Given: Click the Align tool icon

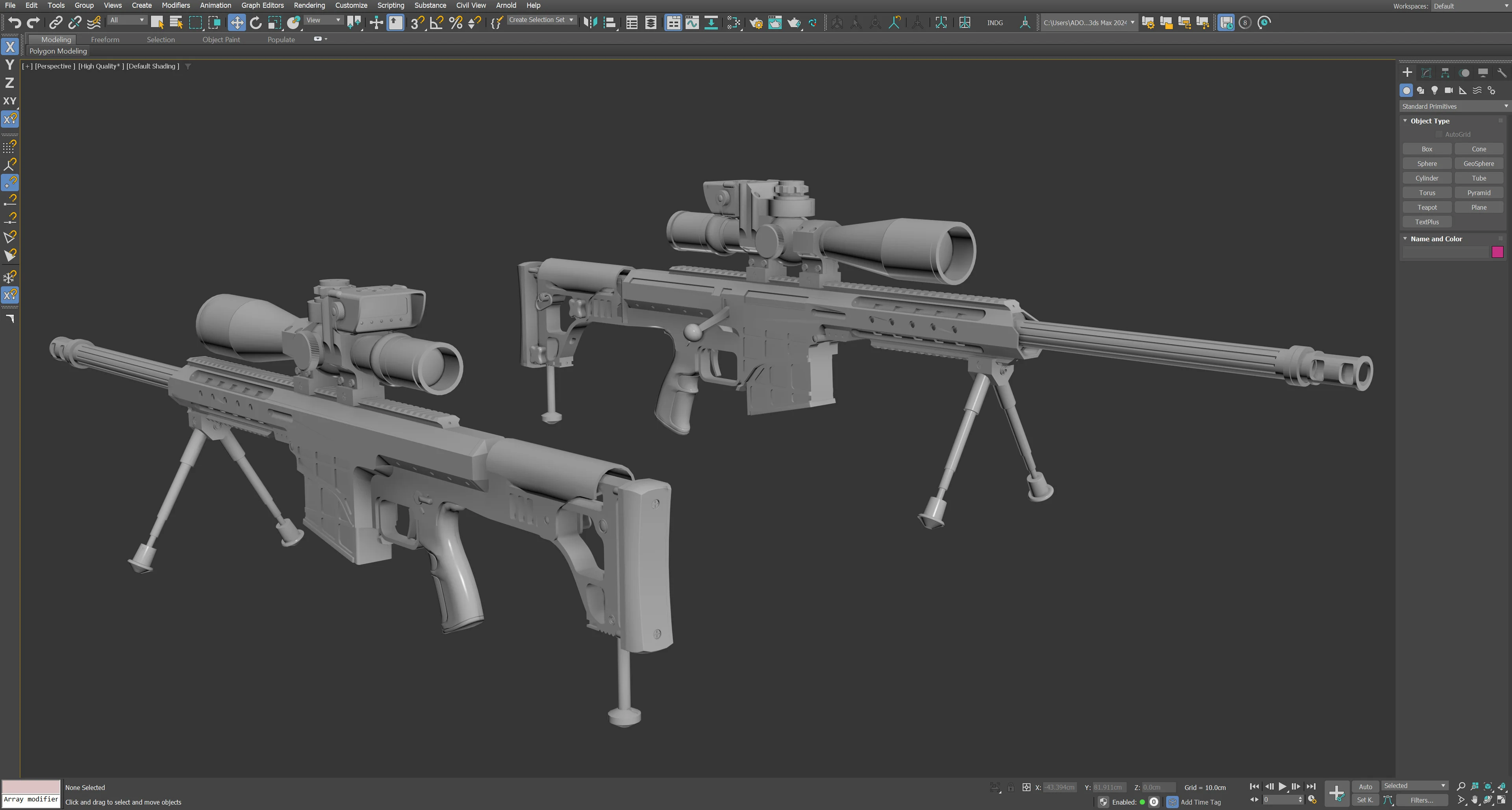Looking at the screenshot, I should point(610,22).
